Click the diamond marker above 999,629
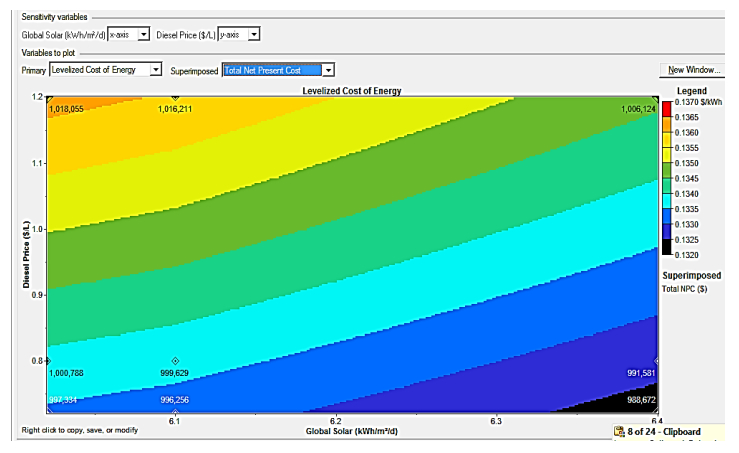The image size is (739, 453). pyautogui.click(x=175, y=360)
